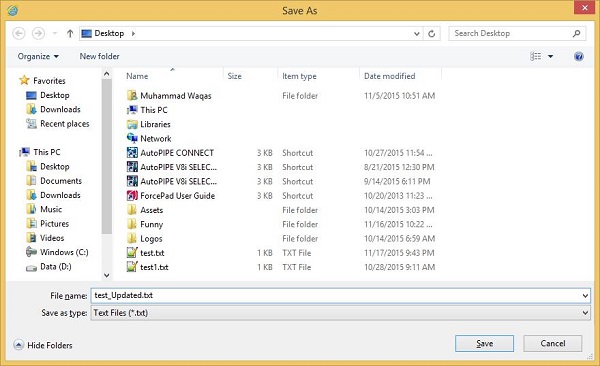Open recent locations dropdown arrow
The height and width of the screenshot is (366, 600).
(55, 34)
